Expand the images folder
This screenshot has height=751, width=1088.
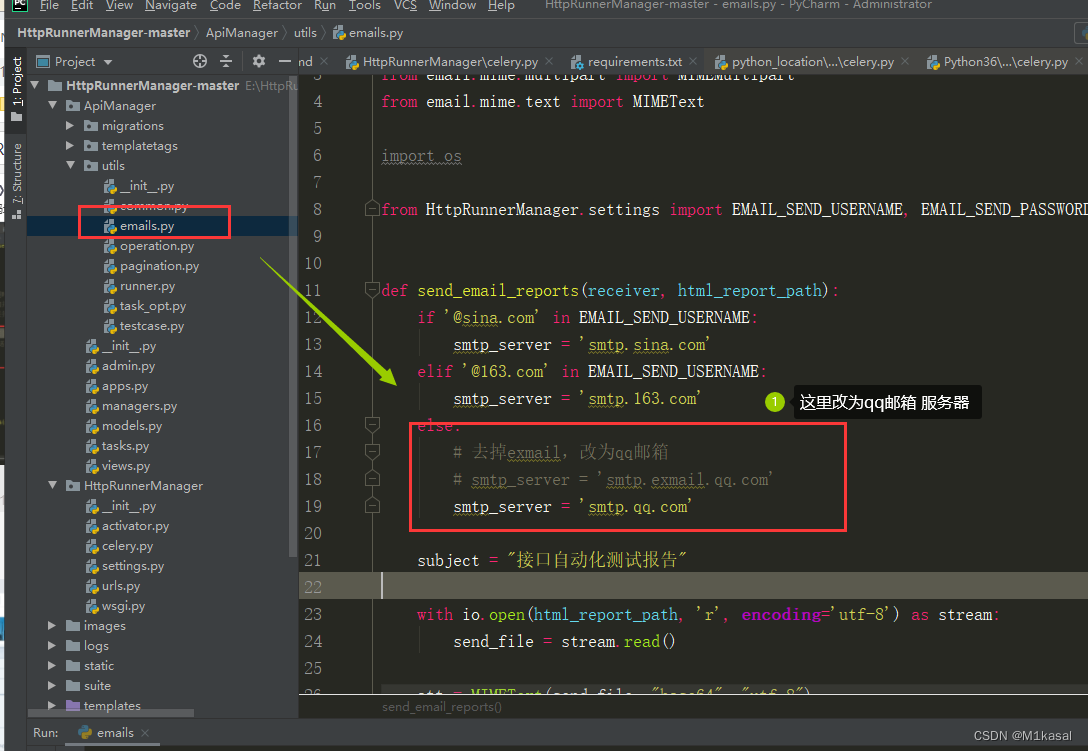(52, 625)
